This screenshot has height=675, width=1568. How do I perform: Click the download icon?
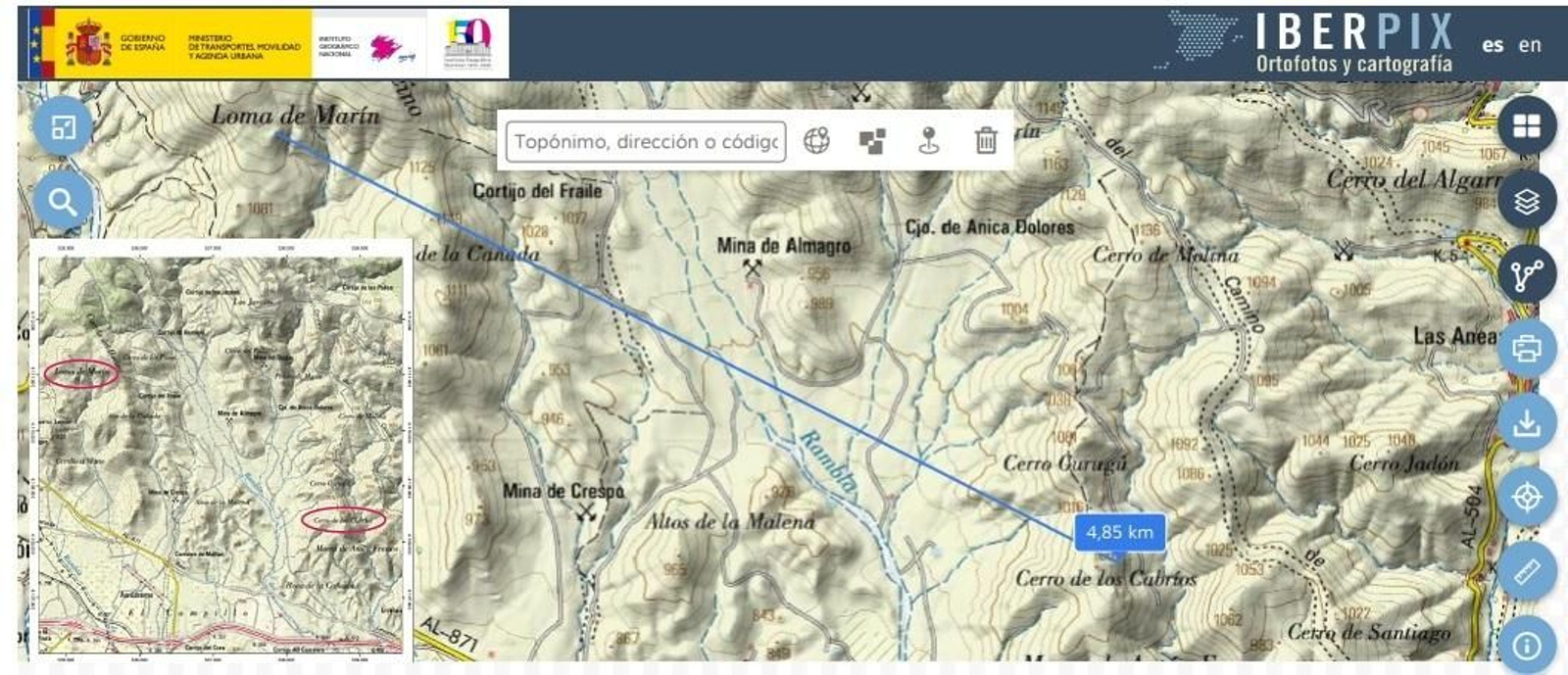pos(1526,423)
